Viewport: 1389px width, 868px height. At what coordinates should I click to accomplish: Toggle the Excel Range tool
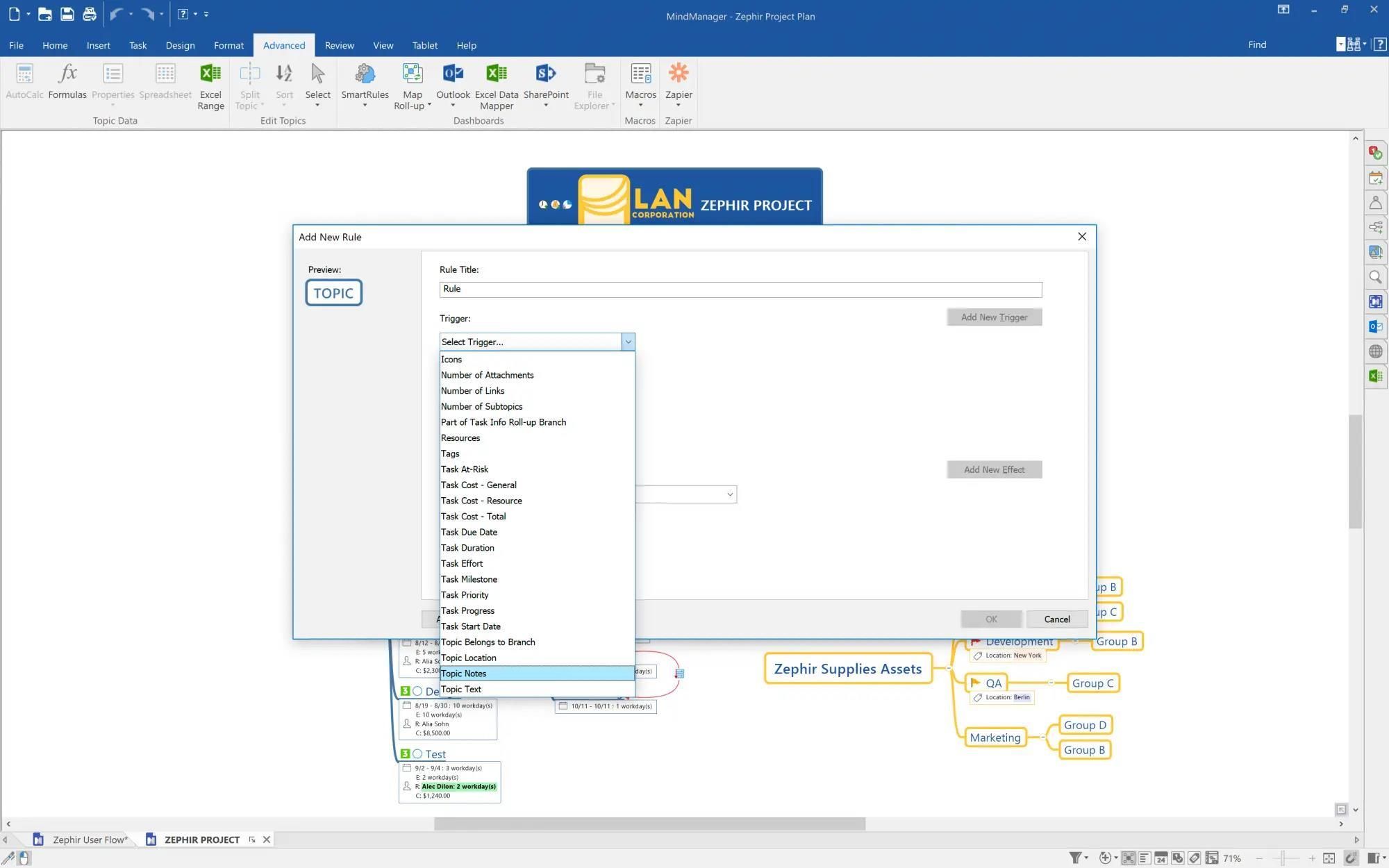click(210, 83)
